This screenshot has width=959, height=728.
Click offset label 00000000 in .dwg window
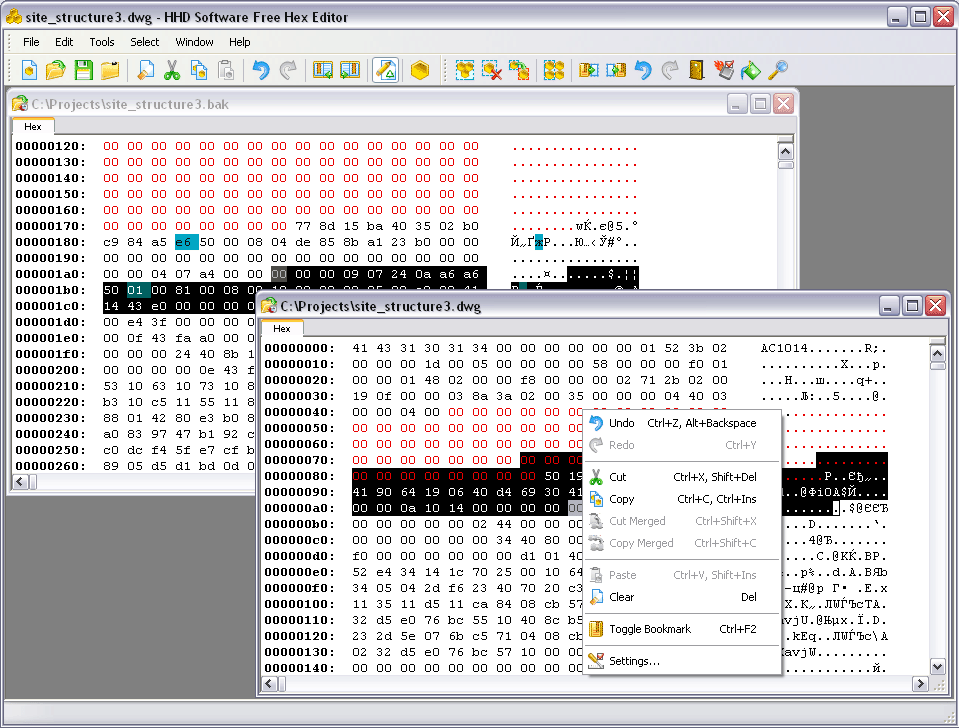[300, 348]
